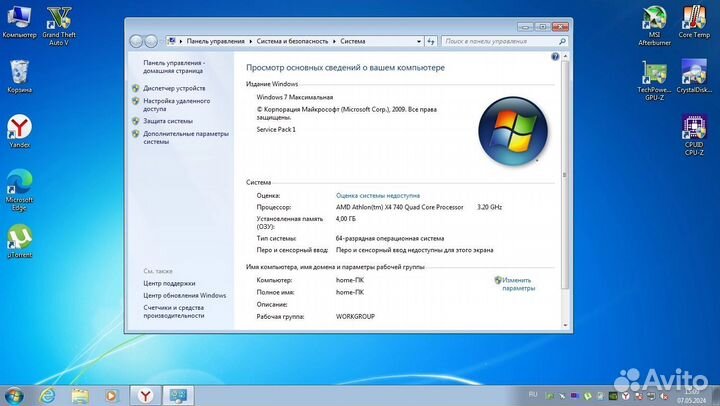This screenshot has height=406, width=720.
Task: Click Система и безопасность breadcrumb item
Action: coord(292,41)
